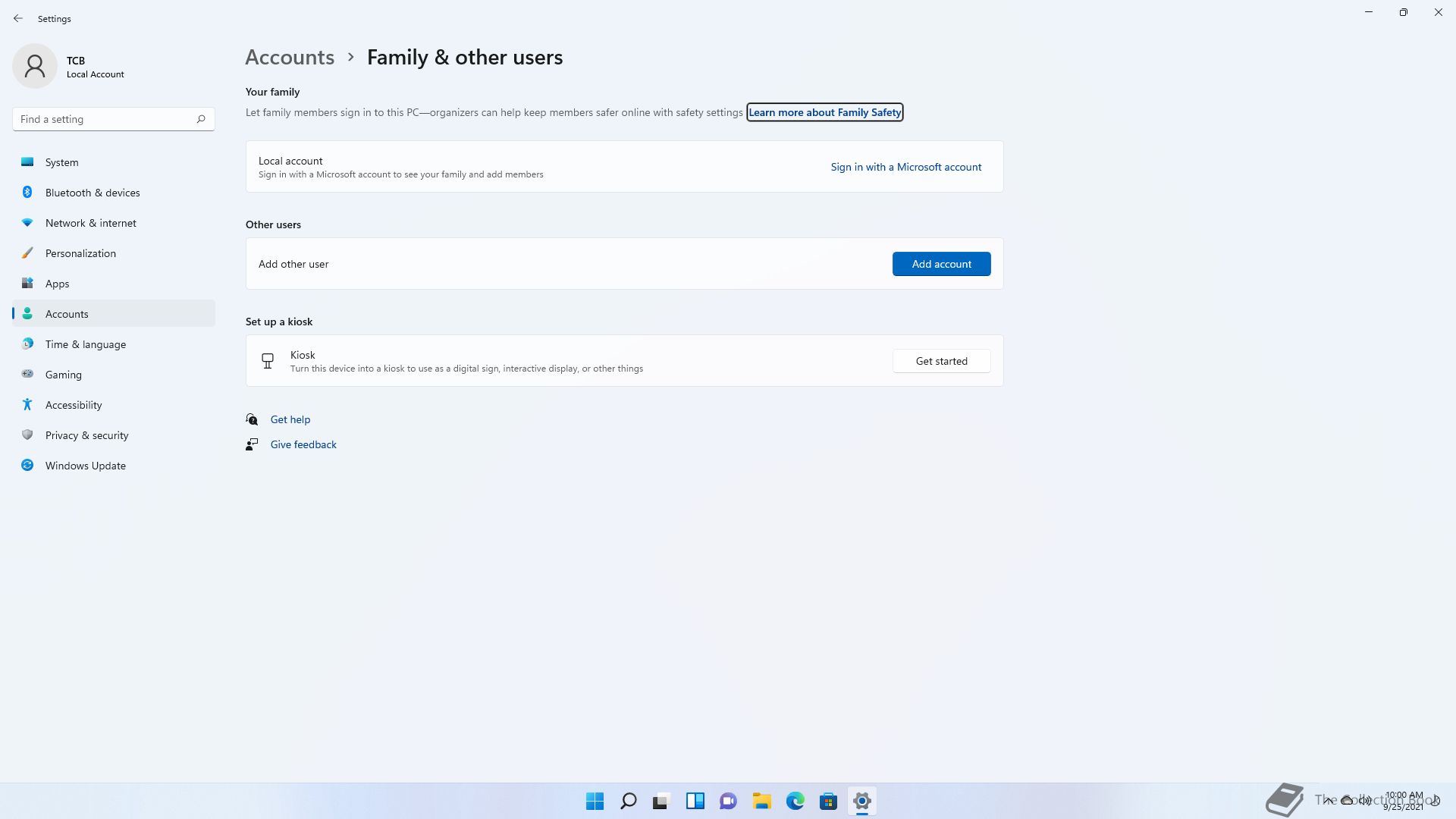Open Microsoft Store from taskbar

(829, 801)
